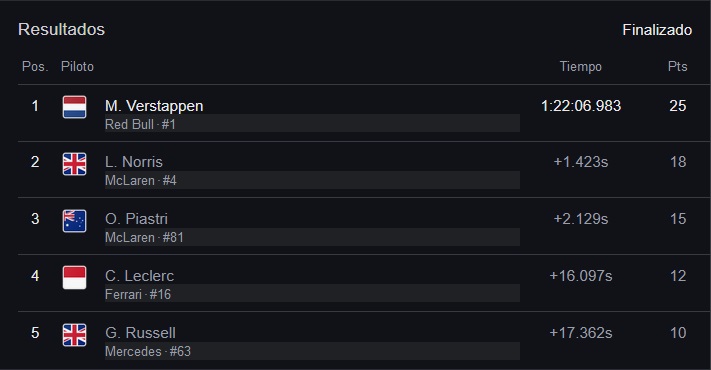Image resolution: width=711 pixels, height=370 pixels.
Task: Click the Piloto column header
Action: coord(78,67)
